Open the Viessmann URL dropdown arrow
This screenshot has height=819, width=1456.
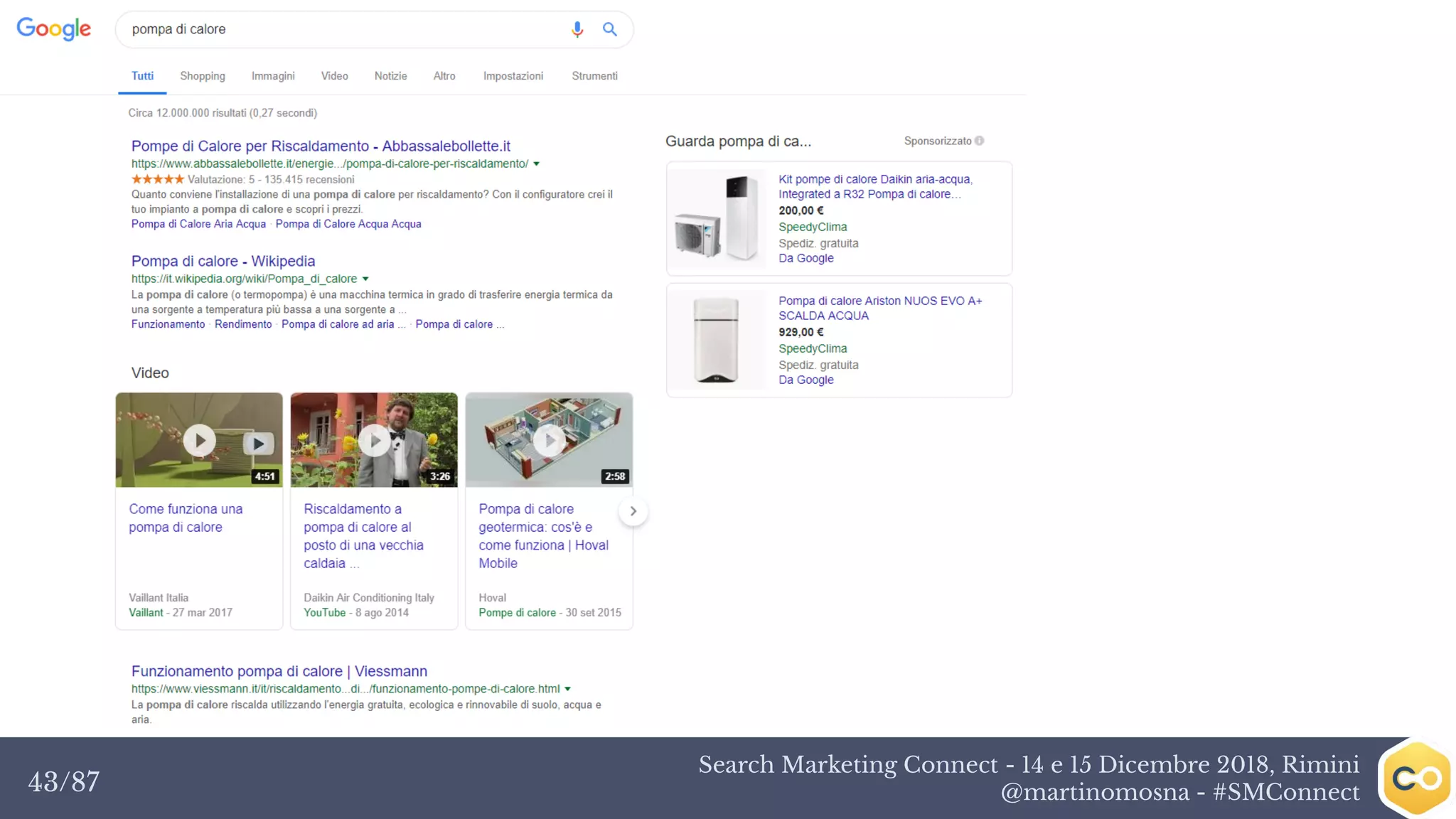[x=567, y=689]
